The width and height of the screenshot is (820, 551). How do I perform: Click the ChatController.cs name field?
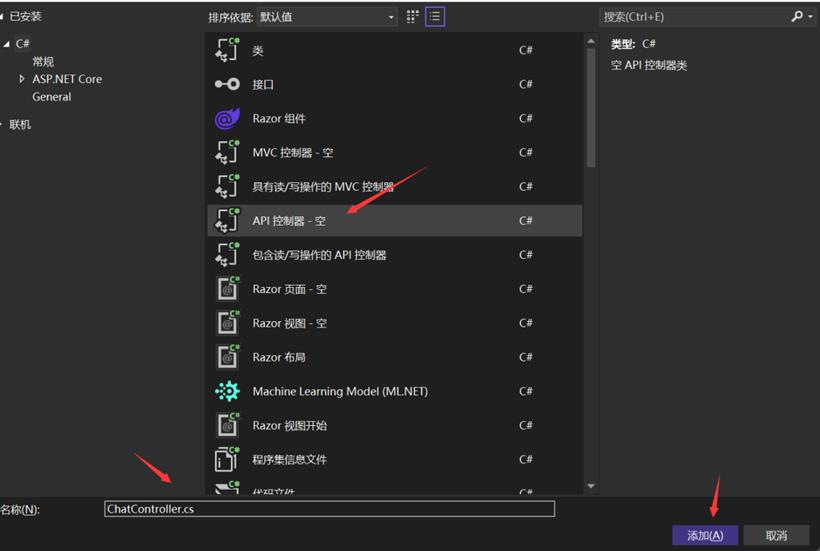tap(329, 509)
